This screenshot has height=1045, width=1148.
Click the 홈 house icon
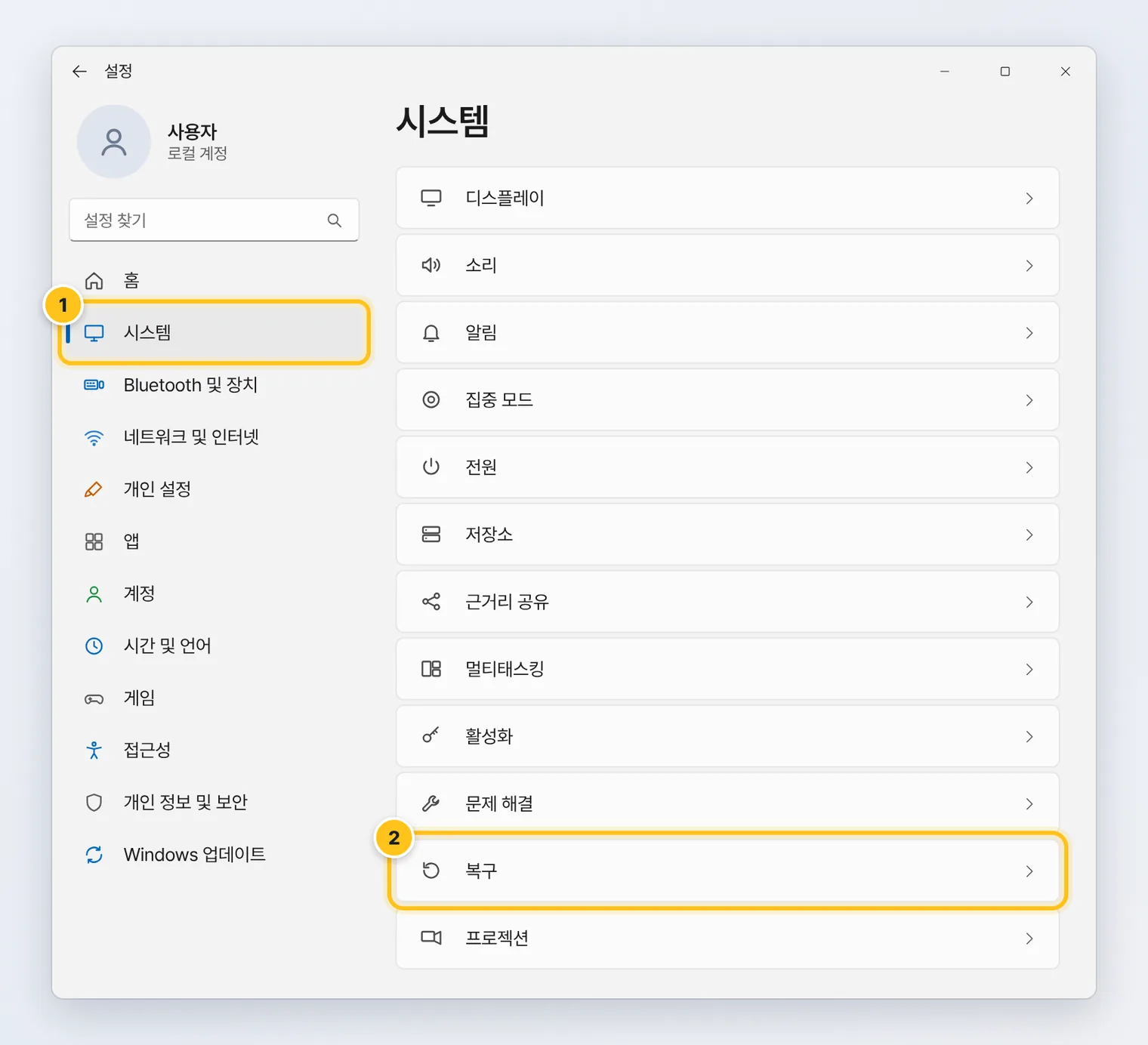pyautogui.click(x=94, y=281)
